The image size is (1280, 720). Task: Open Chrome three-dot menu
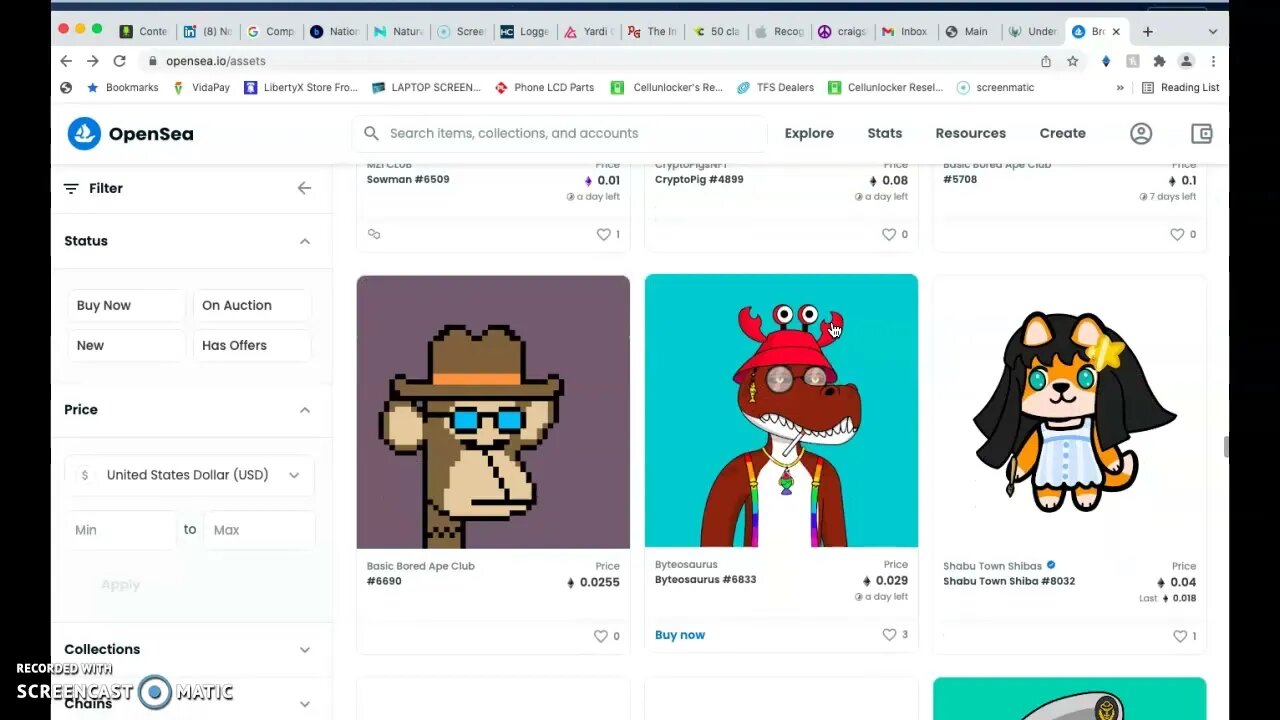pyautogui.click(x=1213, y=61)
